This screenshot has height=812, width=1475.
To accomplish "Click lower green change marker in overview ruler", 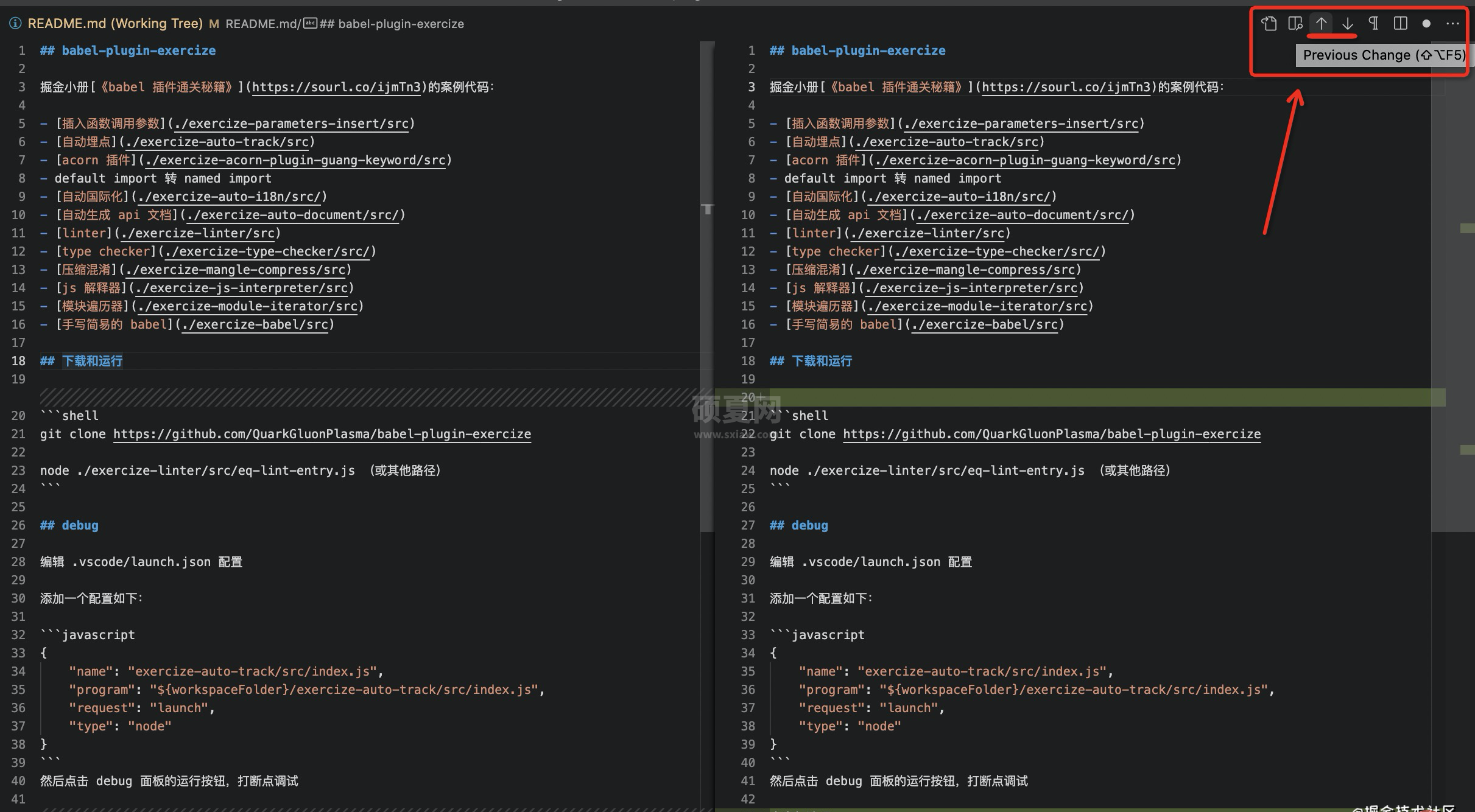I will [x=1467, y=450].
